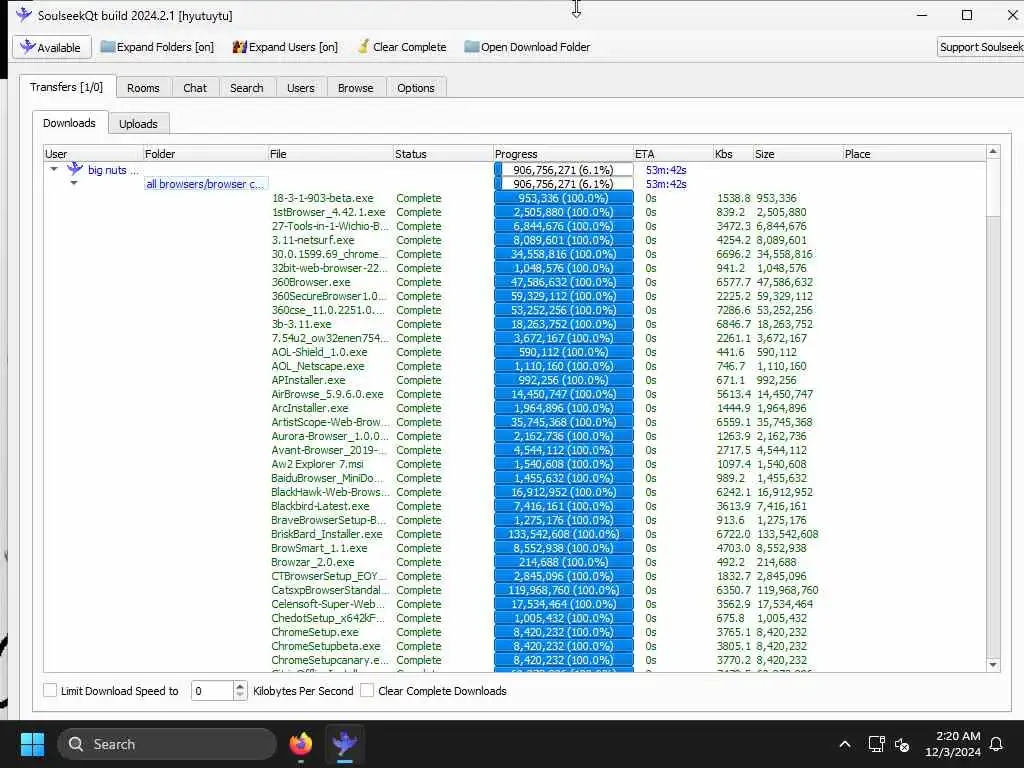This screenshot has height=768, width=1024.
Task: Click the all browsers folder progress bar
Action: [564, 184]
